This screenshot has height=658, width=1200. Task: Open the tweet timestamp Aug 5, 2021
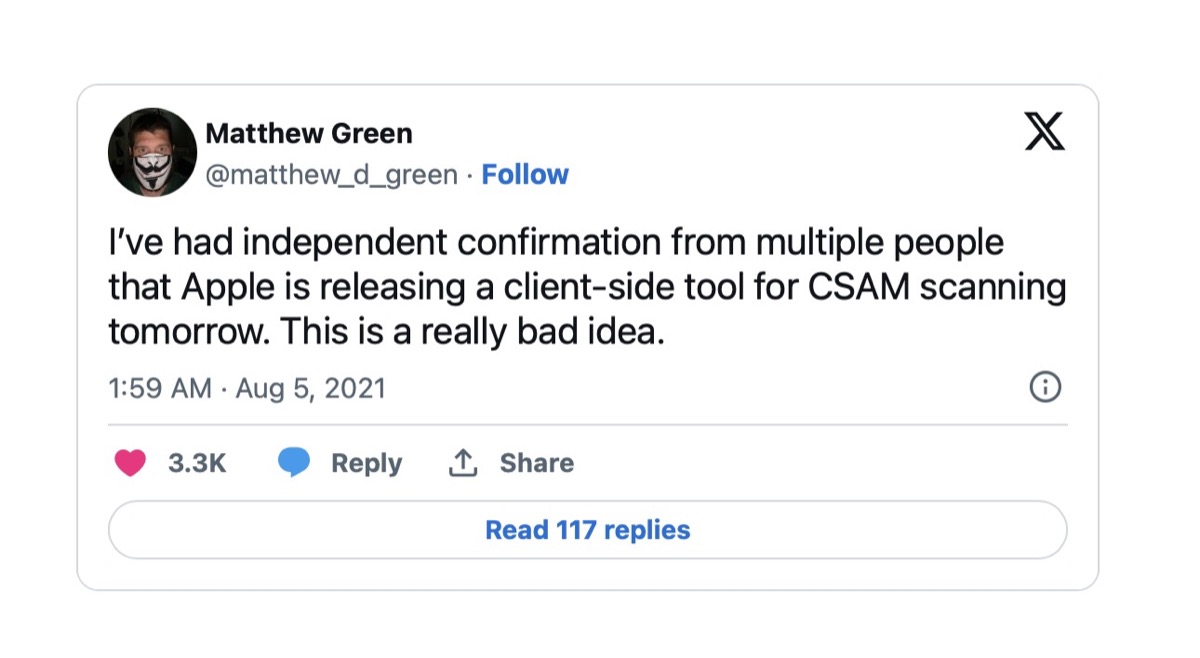(246, 388)
